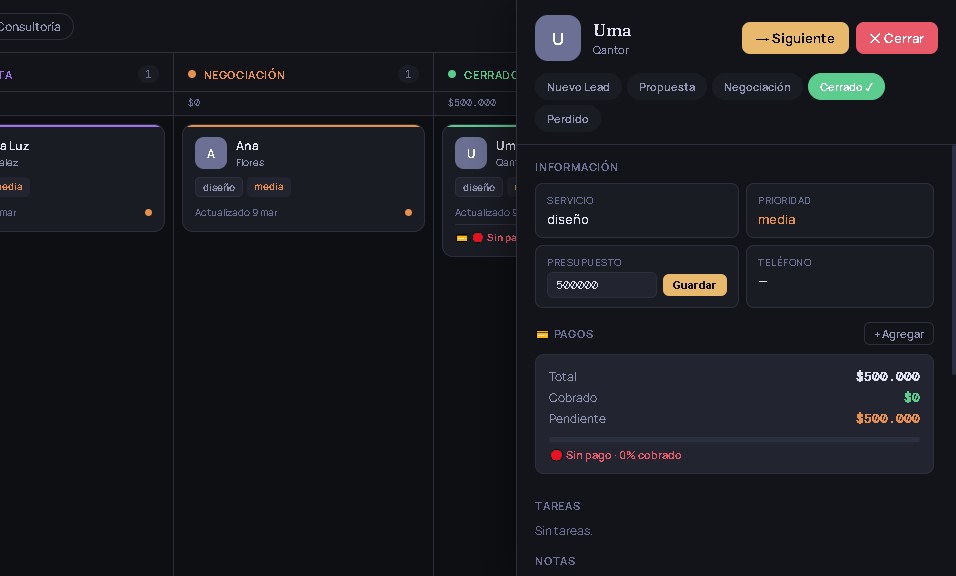Open the Prioridad field showing media
Image resolution: width=956 pixels, height=576 pixels.
point(839,210)
